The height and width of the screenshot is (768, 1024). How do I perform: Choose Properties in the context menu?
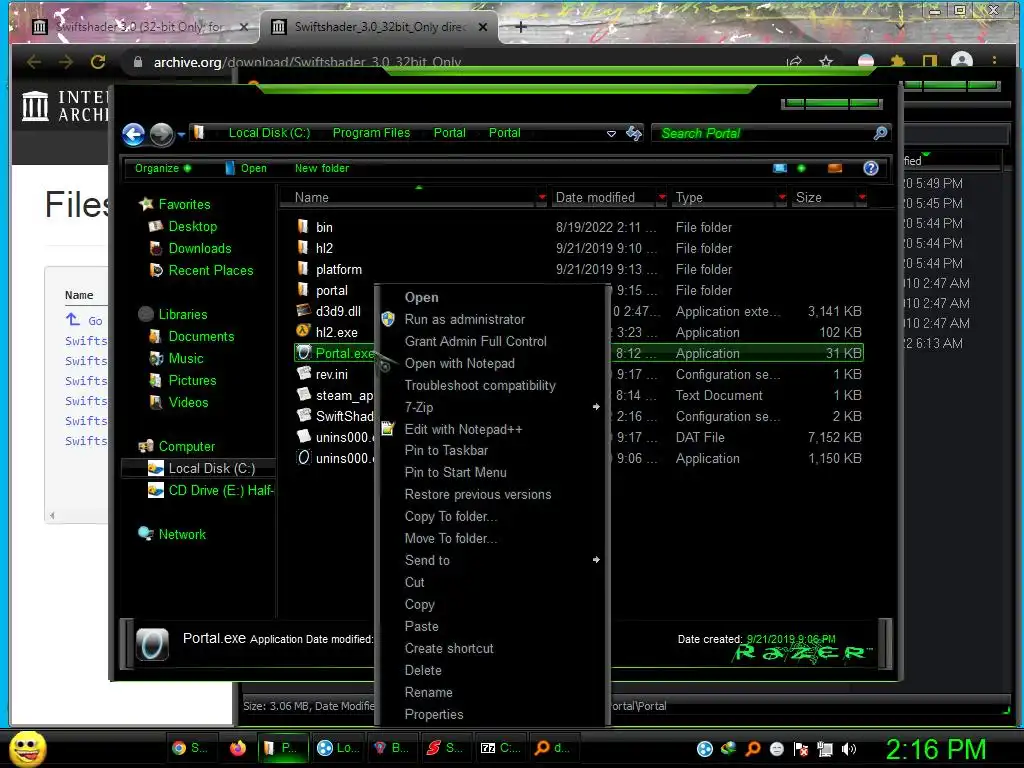[434, 714]
